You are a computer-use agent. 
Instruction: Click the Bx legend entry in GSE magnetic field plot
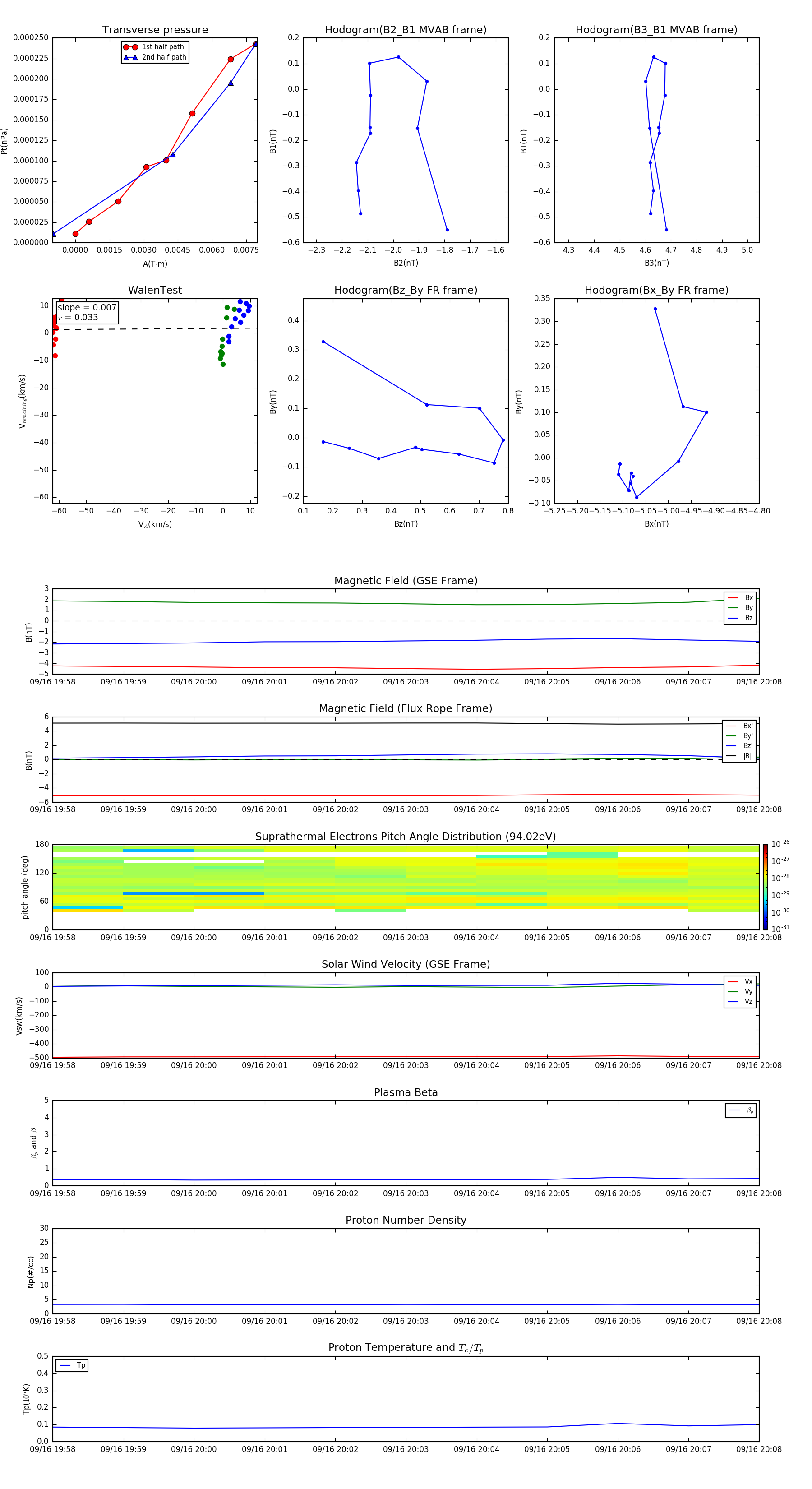click(740, 598)
